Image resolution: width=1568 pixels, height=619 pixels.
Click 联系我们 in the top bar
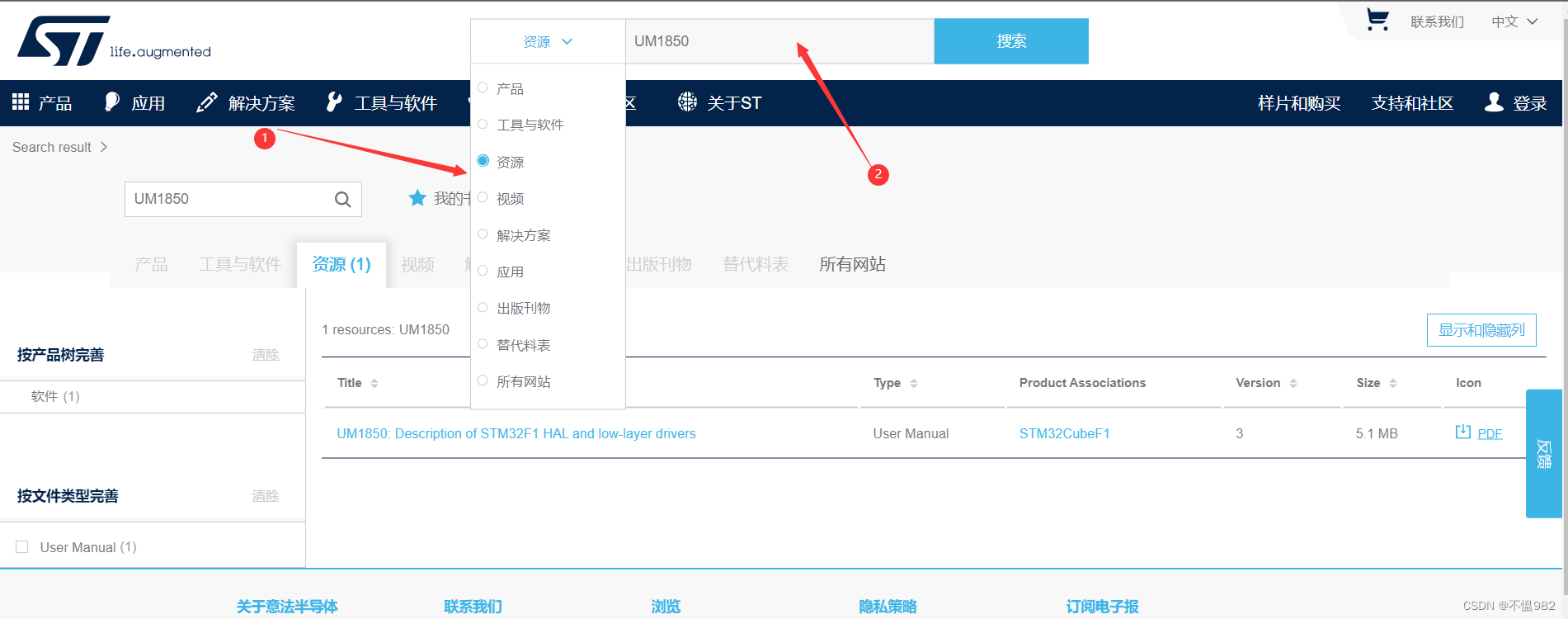pyautogui.click(x=1437, y=21)
